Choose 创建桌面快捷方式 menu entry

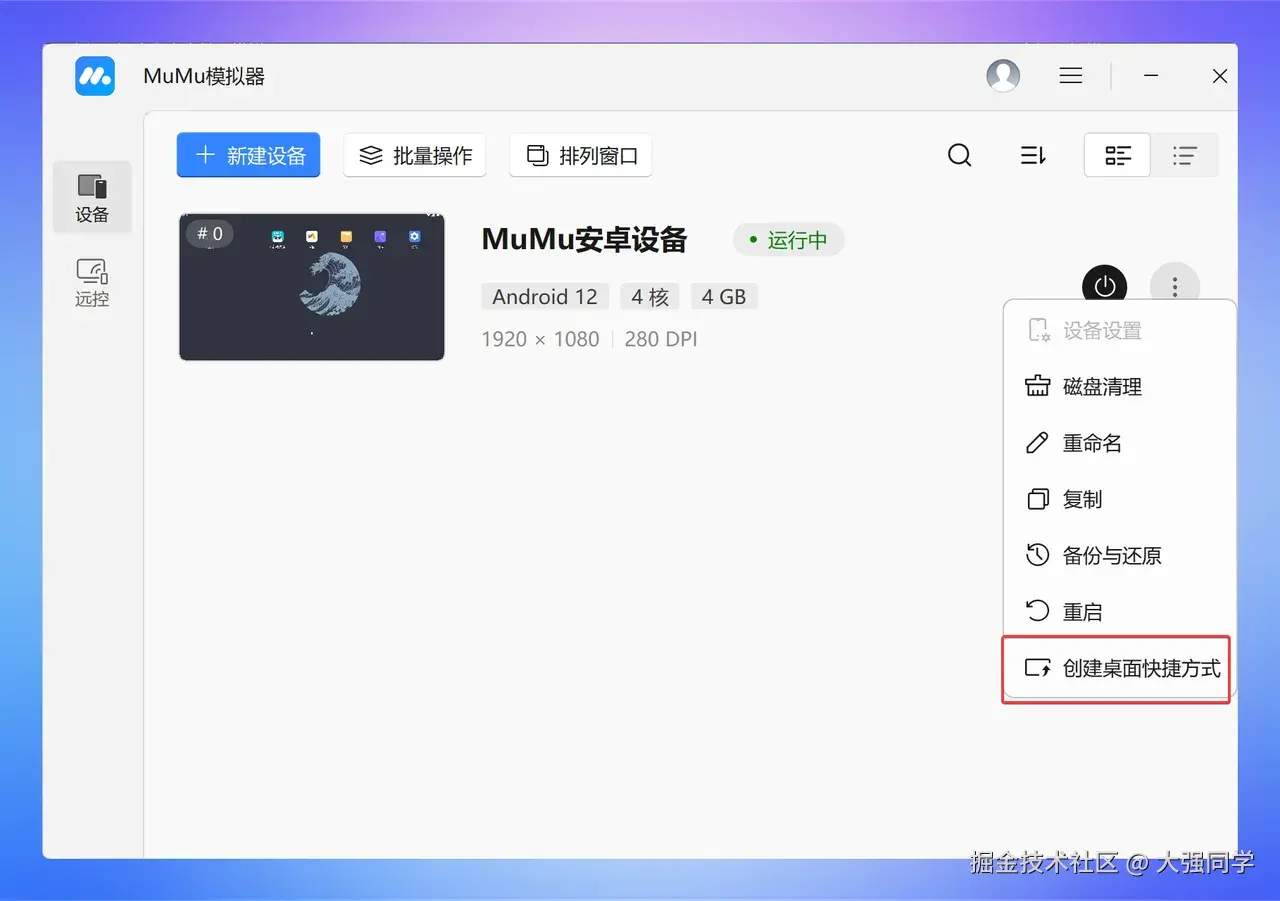pos(1120,669)
